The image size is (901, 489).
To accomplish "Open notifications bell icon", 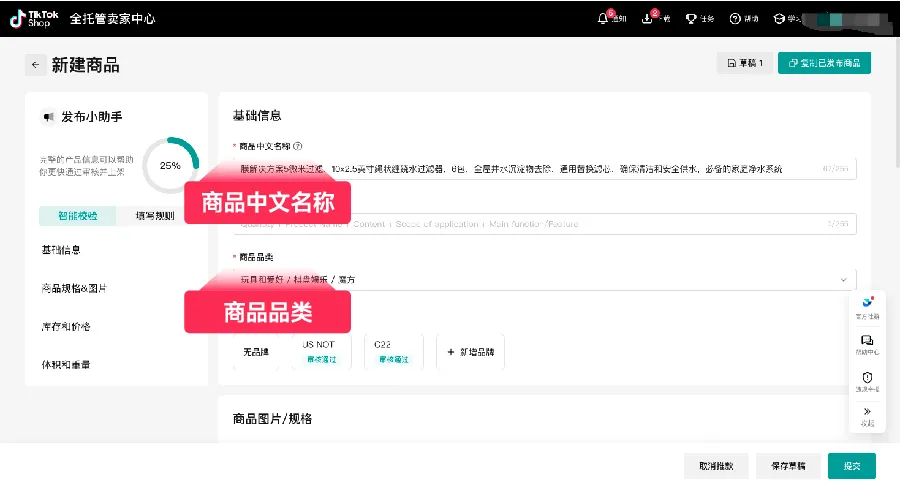I will tap(603, 19).
